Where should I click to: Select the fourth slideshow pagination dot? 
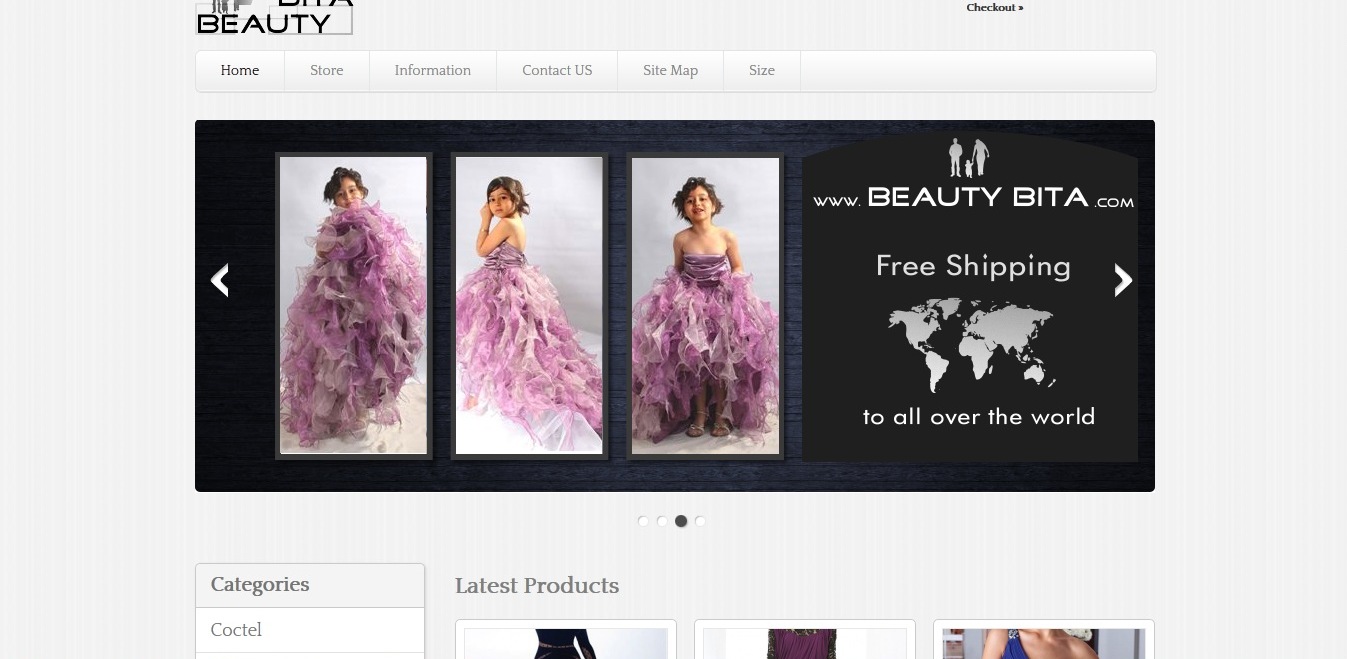pos(700,521)
